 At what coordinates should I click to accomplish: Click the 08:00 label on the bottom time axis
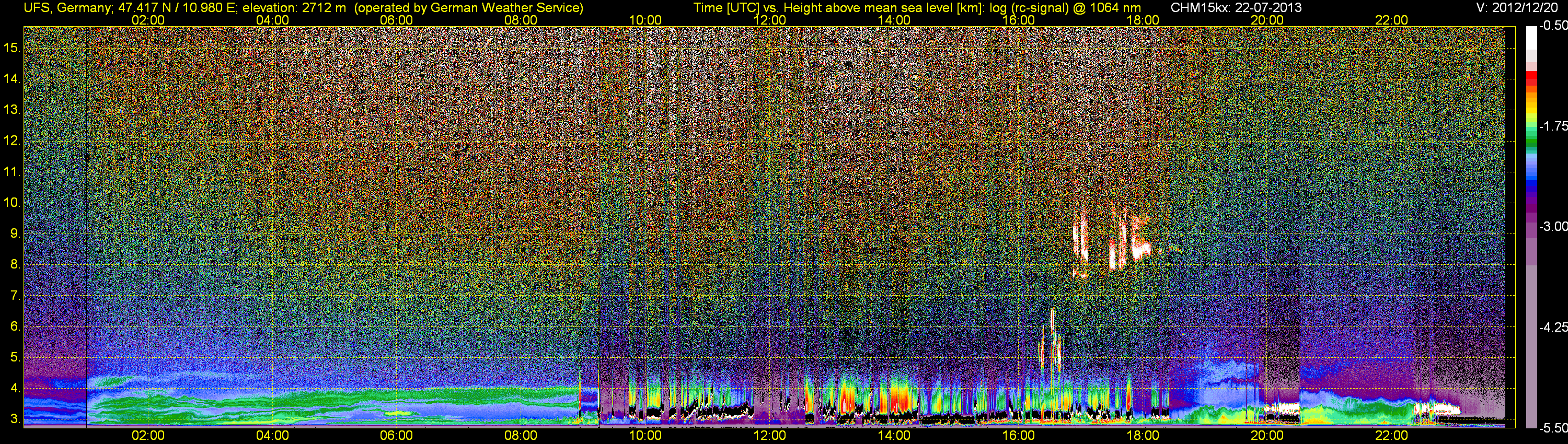[x=521, y=436]
